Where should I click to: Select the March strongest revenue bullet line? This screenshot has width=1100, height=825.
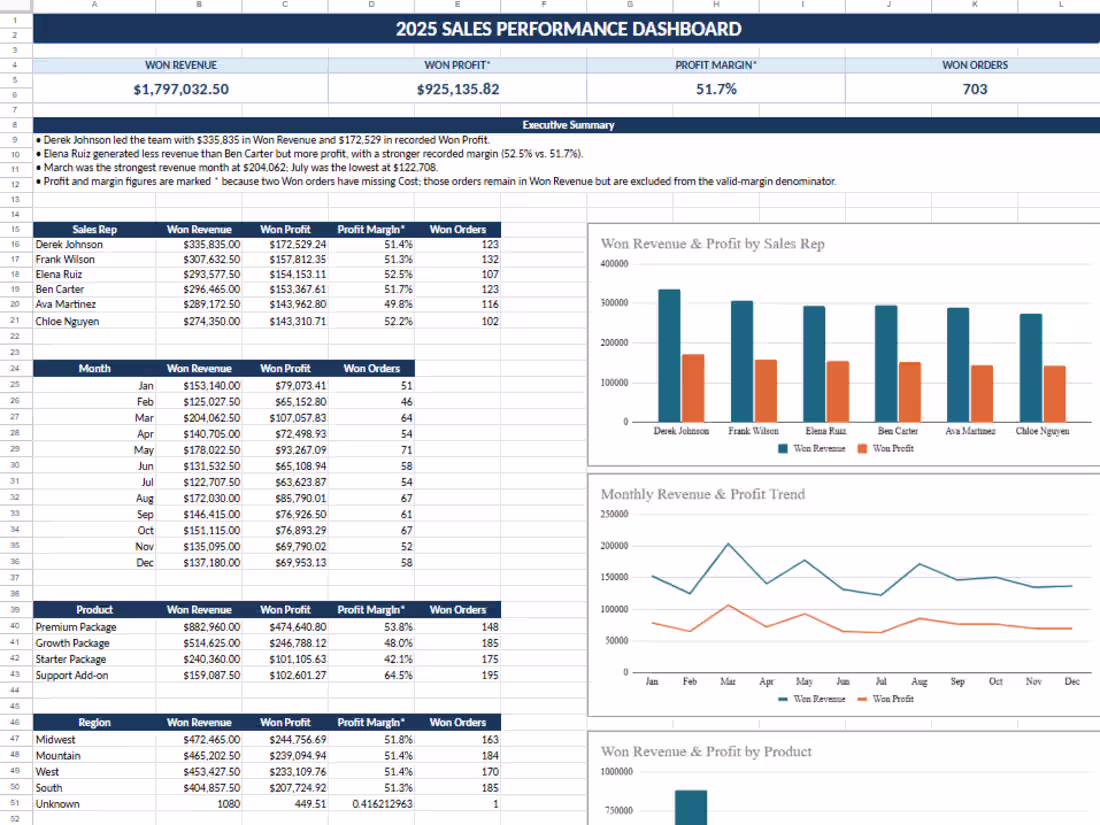(x=236, y=167)
